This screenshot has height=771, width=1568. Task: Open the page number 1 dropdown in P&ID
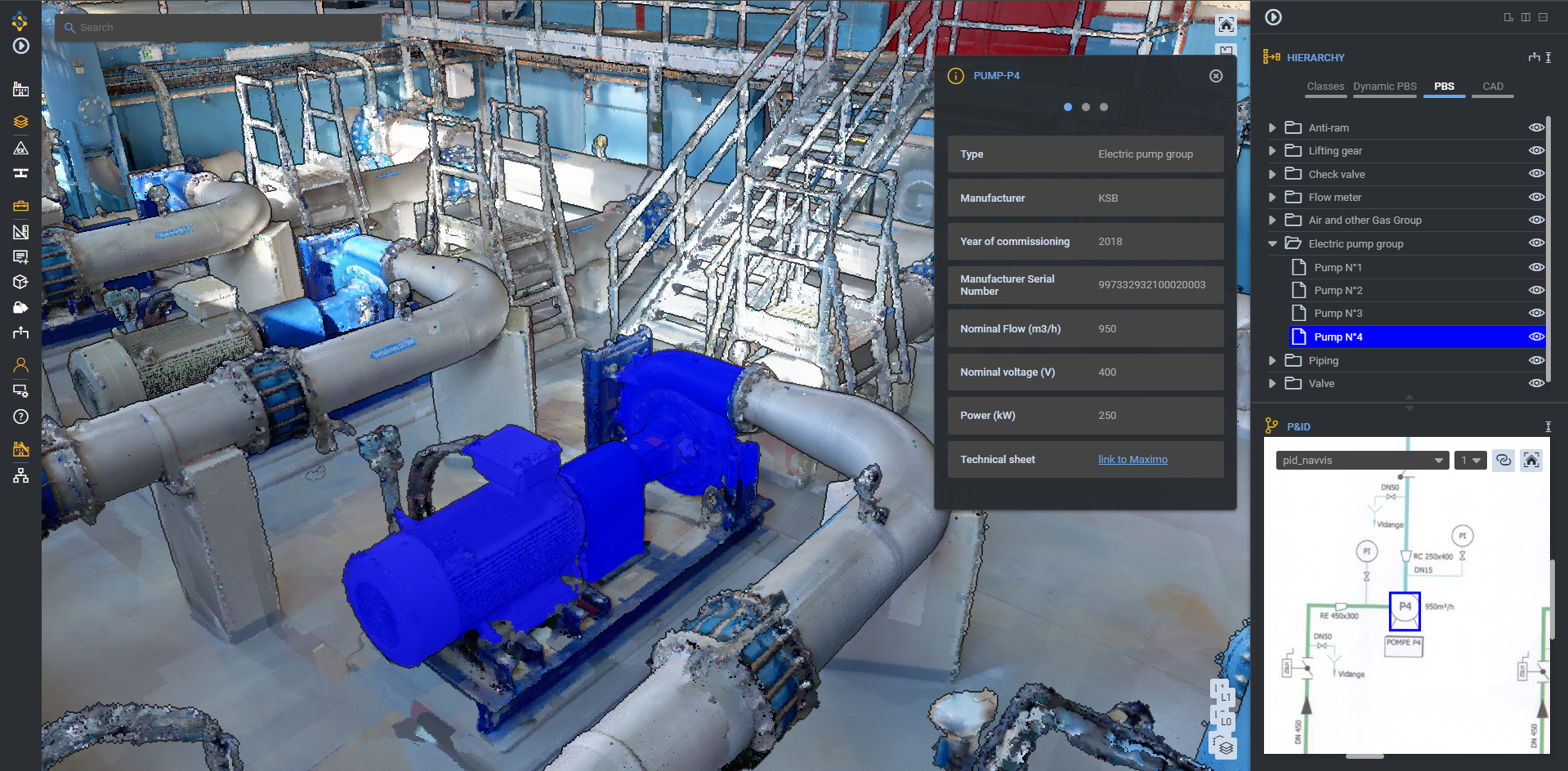[1470, 461]
